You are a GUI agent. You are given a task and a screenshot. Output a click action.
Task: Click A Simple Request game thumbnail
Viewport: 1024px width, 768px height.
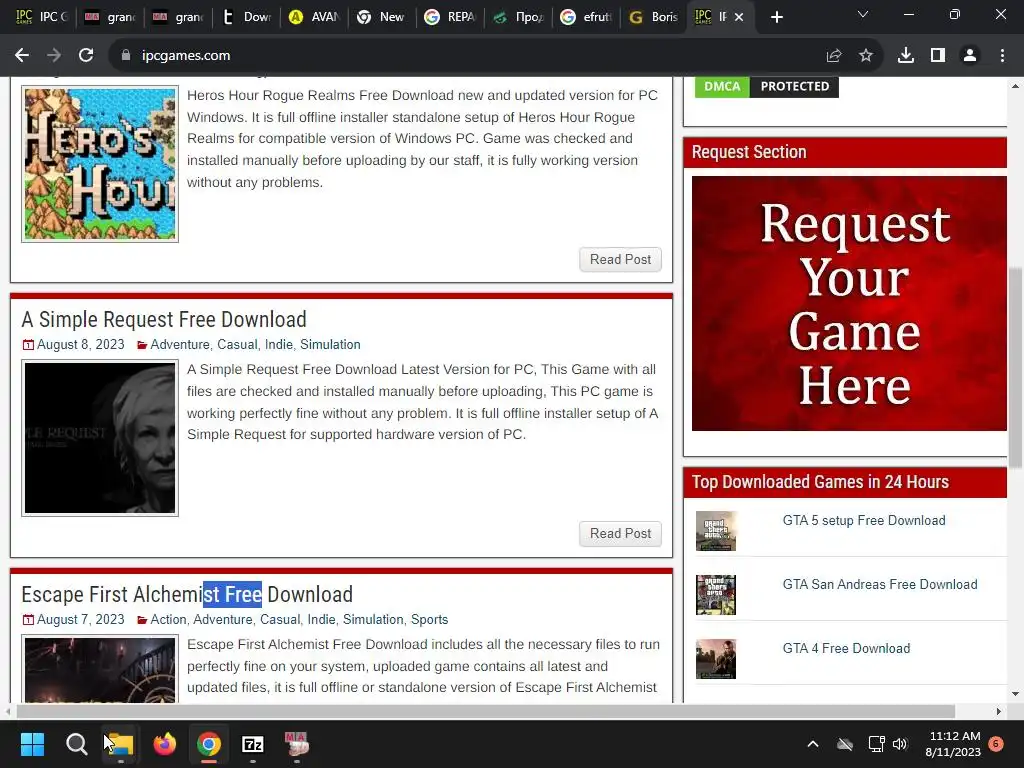(x=100, y=438)
